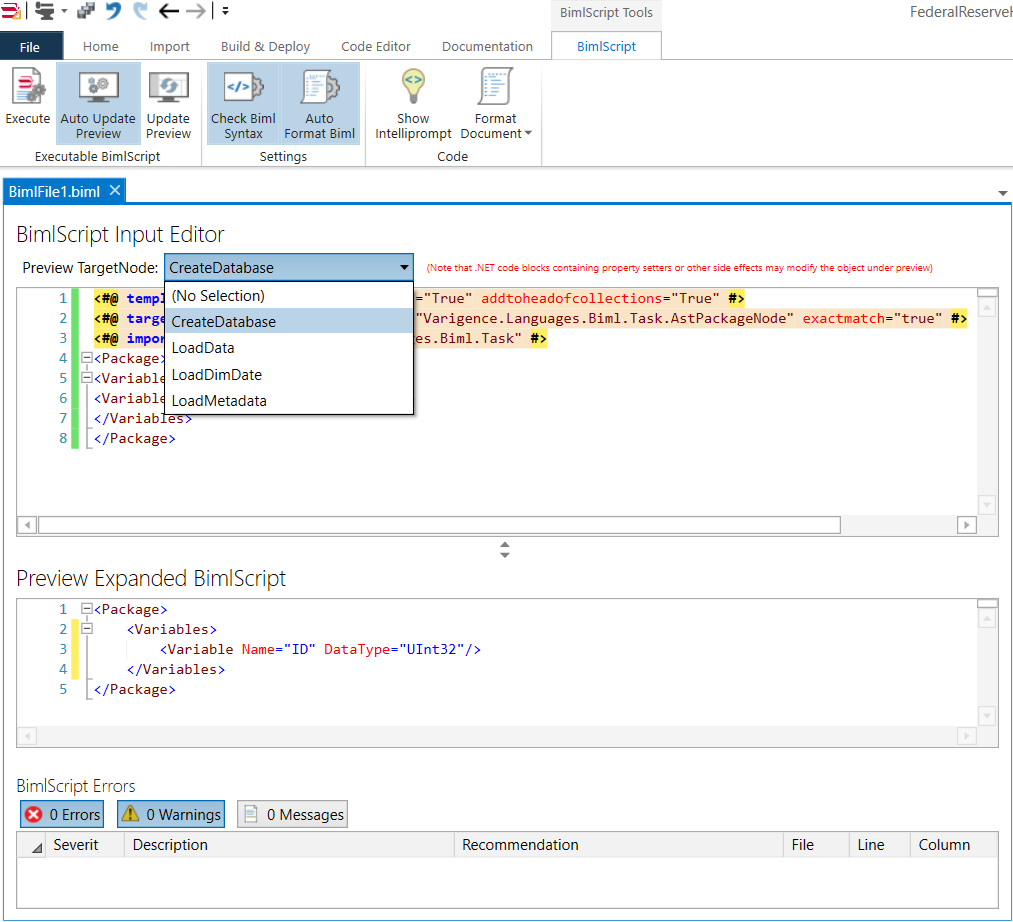Click the 0 Errors button
The width and height of the screenshot is (1013, 922).
coord(61,814)
